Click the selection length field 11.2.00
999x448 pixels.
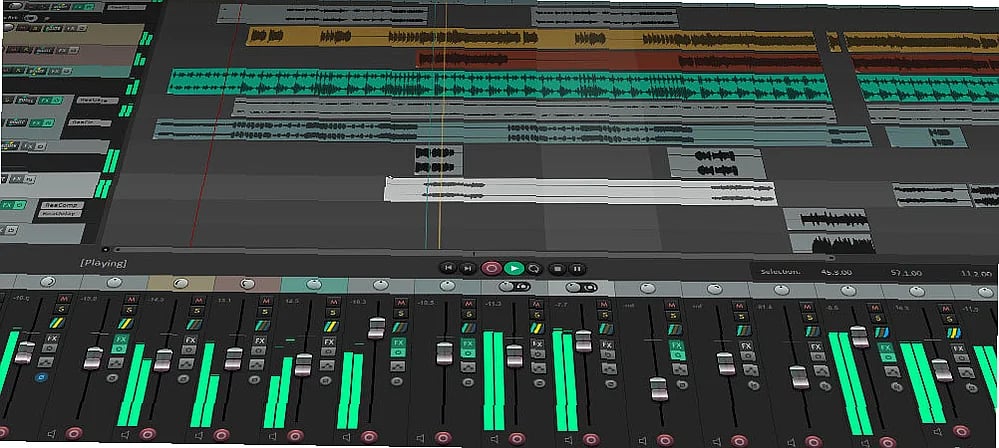pos(975,271)
